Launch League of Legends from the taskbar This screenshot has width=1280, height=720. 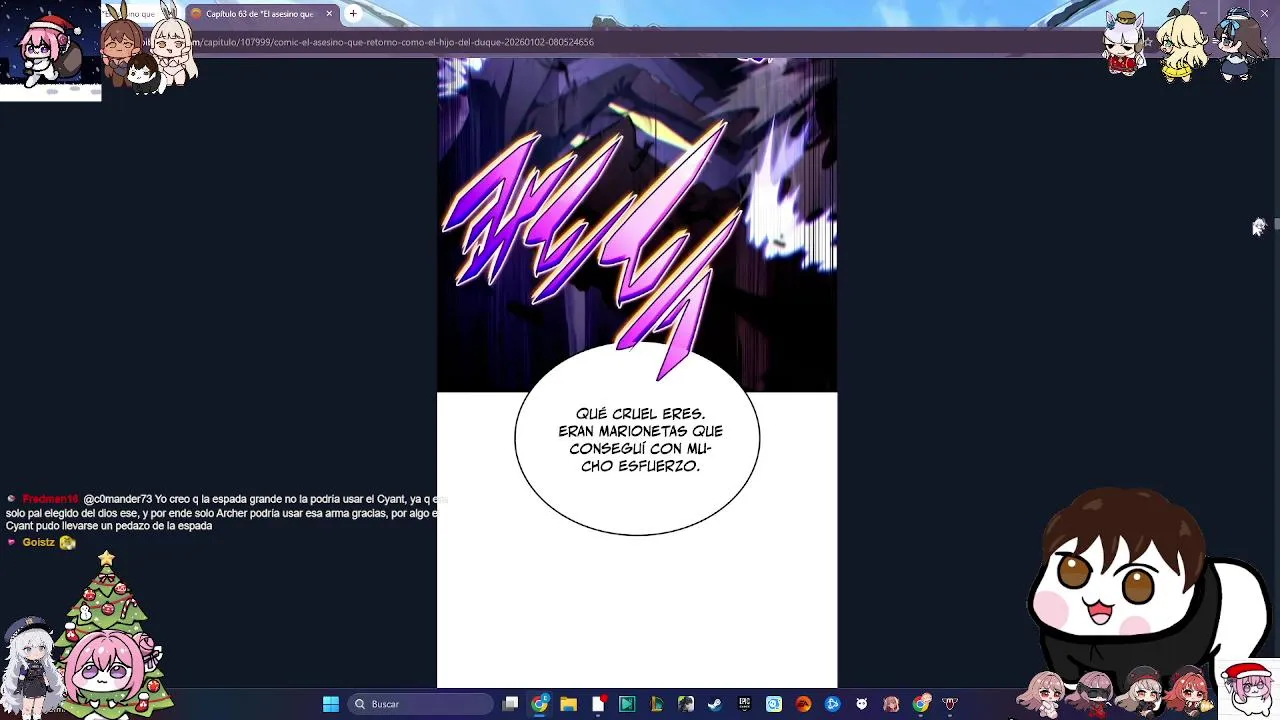coord(656,704)
